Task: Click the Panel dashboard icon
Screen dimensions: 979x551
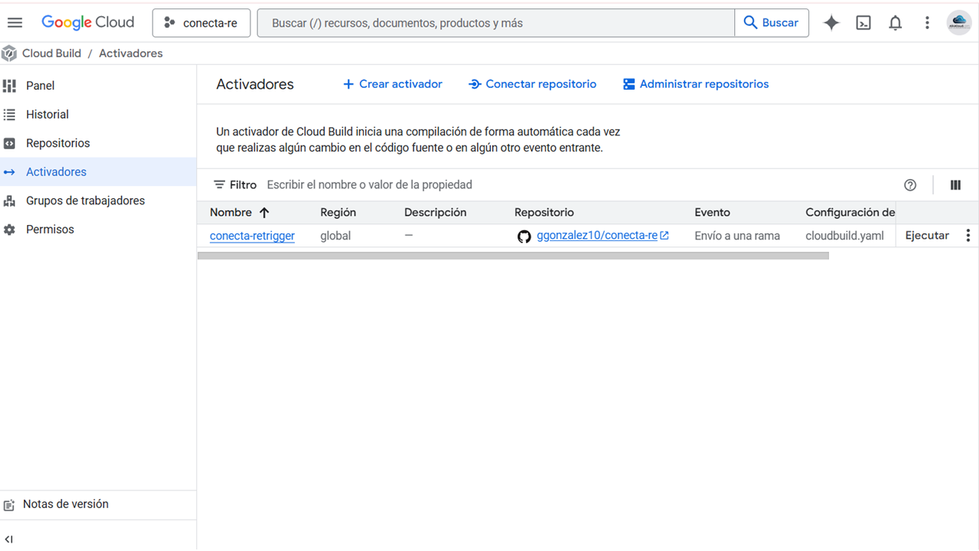Action: tap(9, 85)
